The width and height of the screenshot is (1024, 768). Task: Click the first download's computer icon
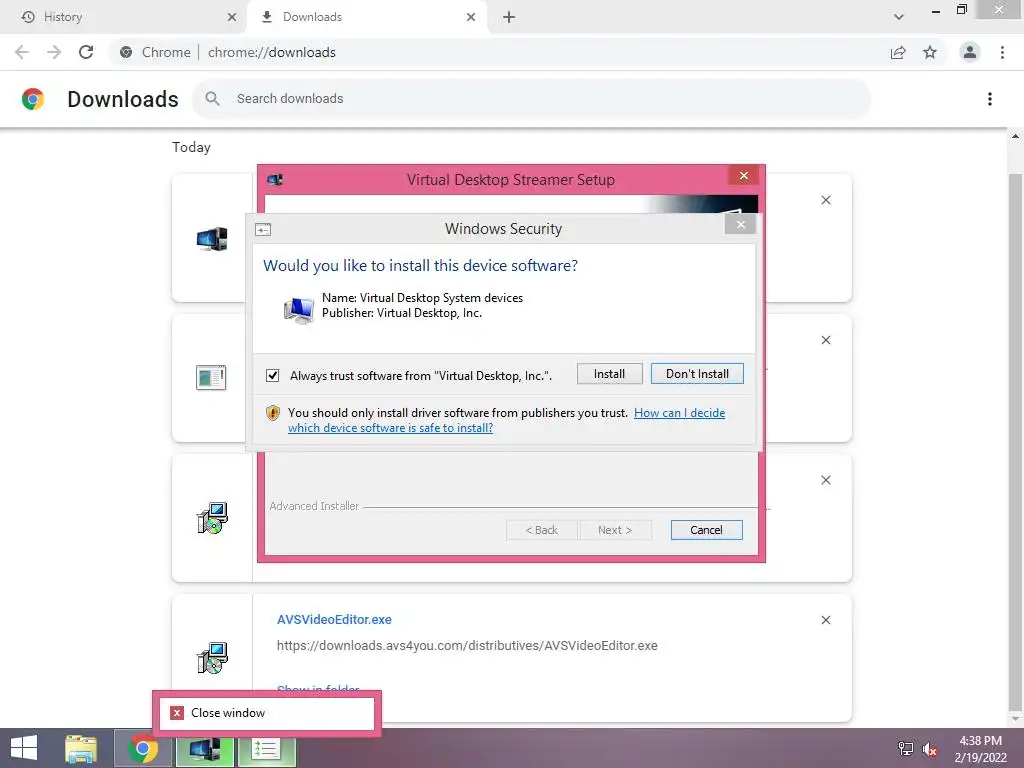click(212, 238)
